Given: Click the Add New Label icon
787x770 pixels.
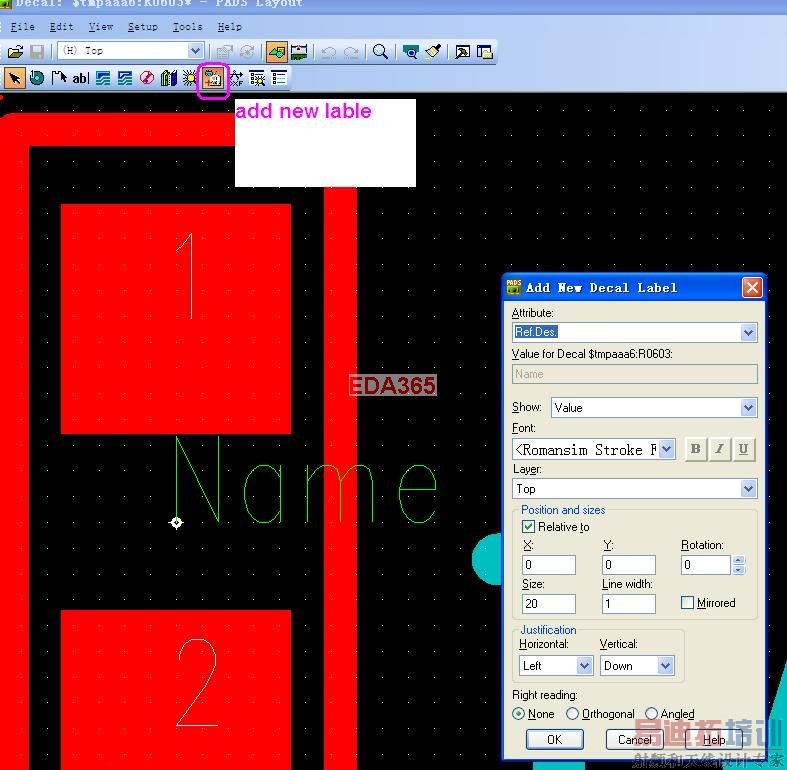Looking at the screenshot, I should click(x=213, y=79).
